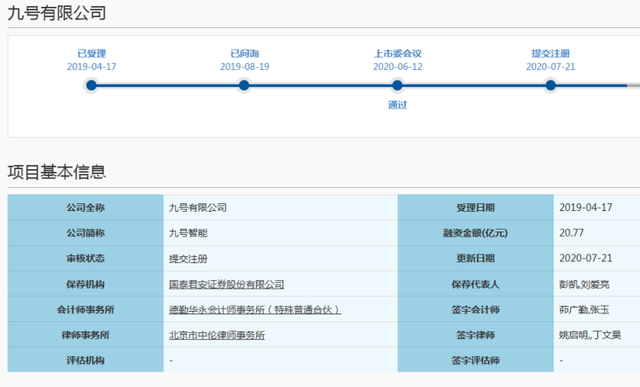640x387 pixels.
Task: Click the 评估机构 header cell
Action: (x=85, y=360)
